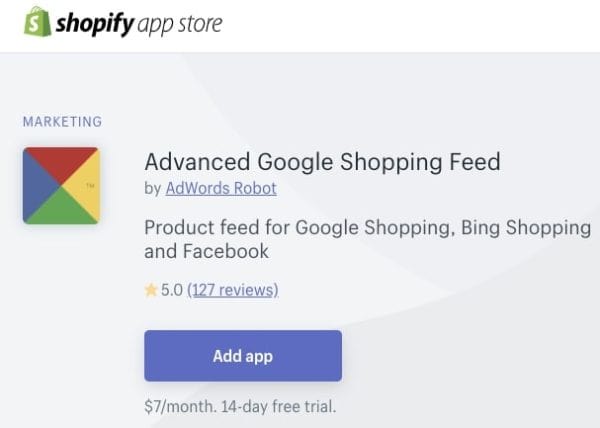Click the Advanced Google Shopping Feed title

[x=322, y=161]
